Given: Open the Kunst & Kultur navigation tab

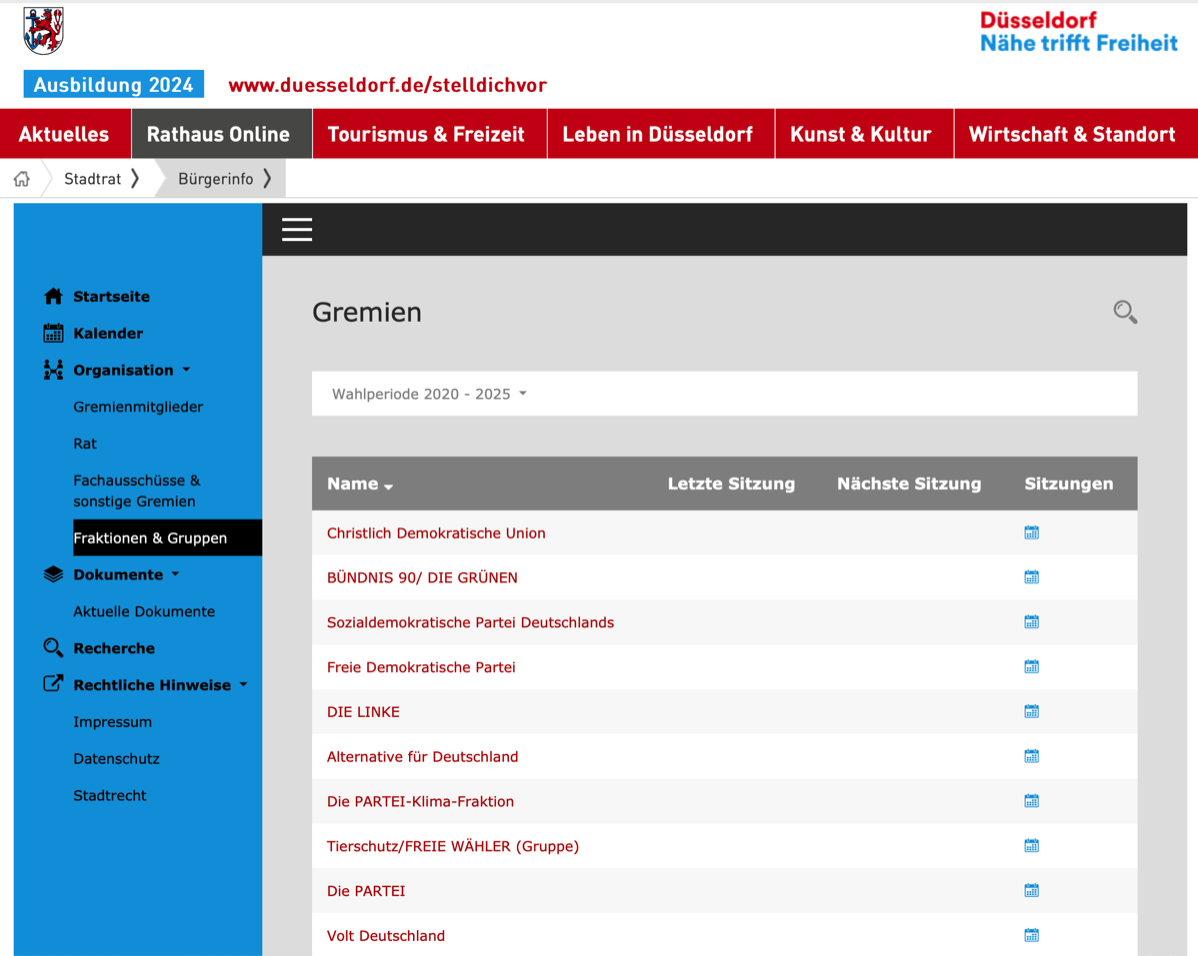Looking at the screenshot, I should (x=864, y=134).
